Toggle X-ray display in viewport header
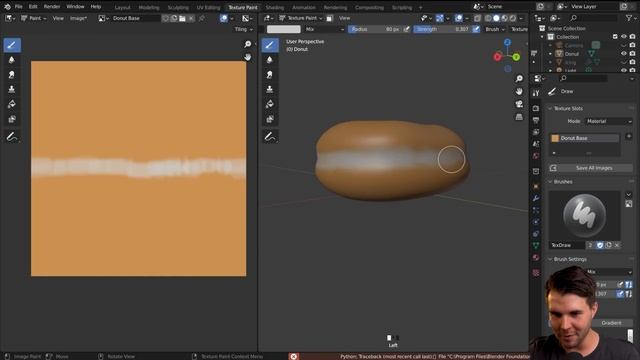 pyautogui.click(x=477, y=18)
